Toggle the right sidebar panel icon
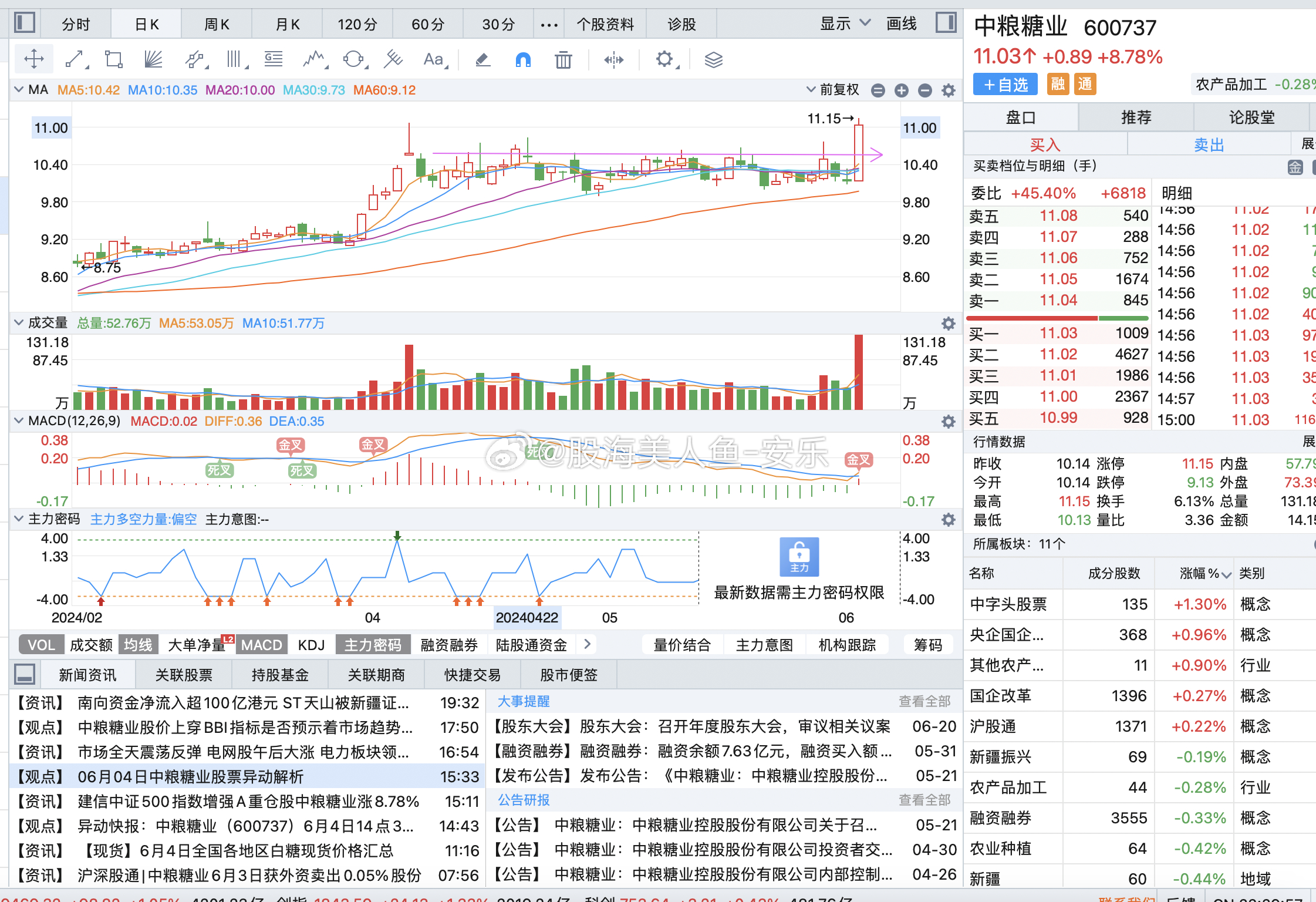Image resolution: width=1316 pixels, height=902 pixels. tap(946, 23)
